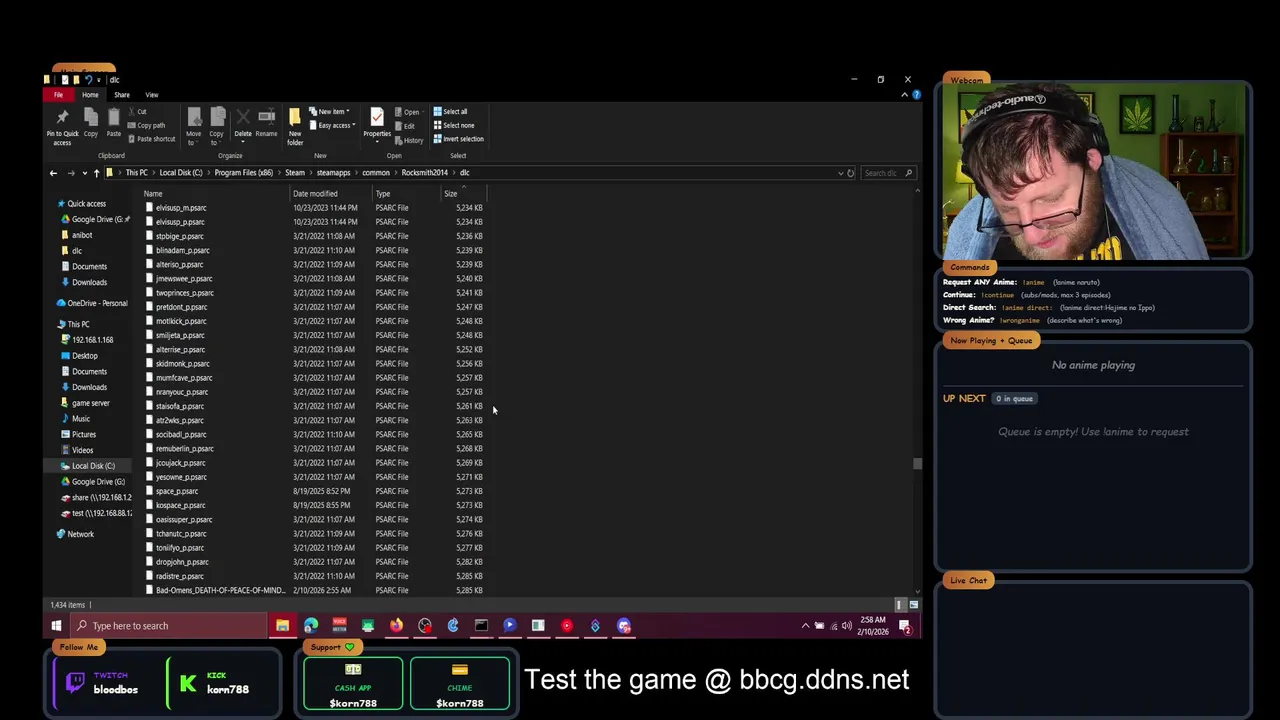Create a New folder from ribbon
This screenshot has width=1280, height=720.
click(295, 125)
